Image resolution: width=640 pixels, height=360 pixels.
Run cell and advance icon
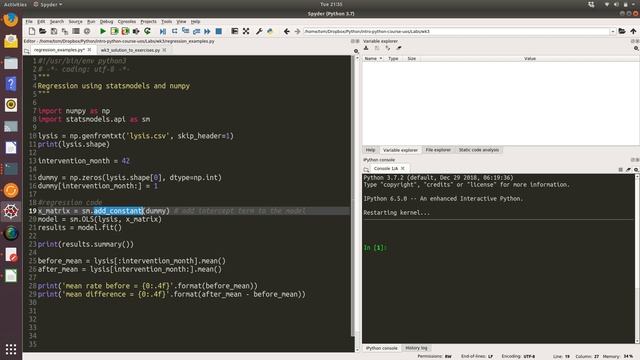[125, 31]
